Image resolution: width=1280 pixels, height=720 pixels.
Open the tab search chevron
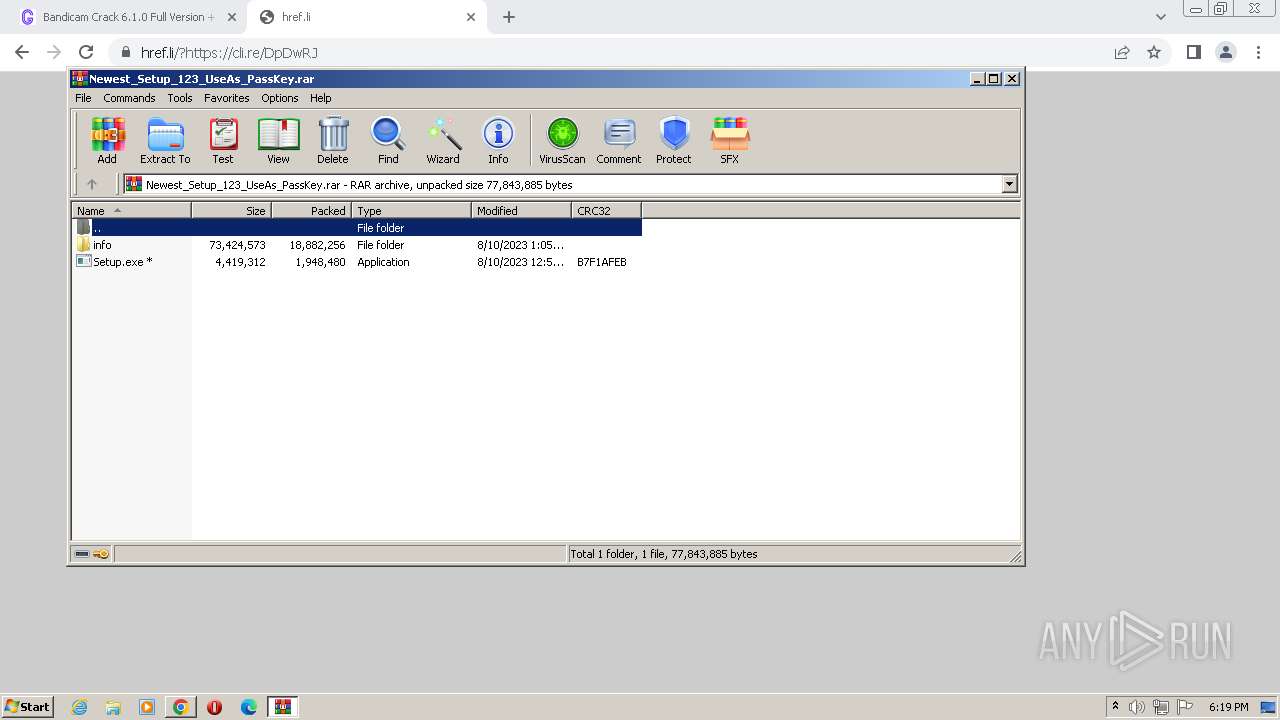pyautogui.click(x=1160, y=17)
